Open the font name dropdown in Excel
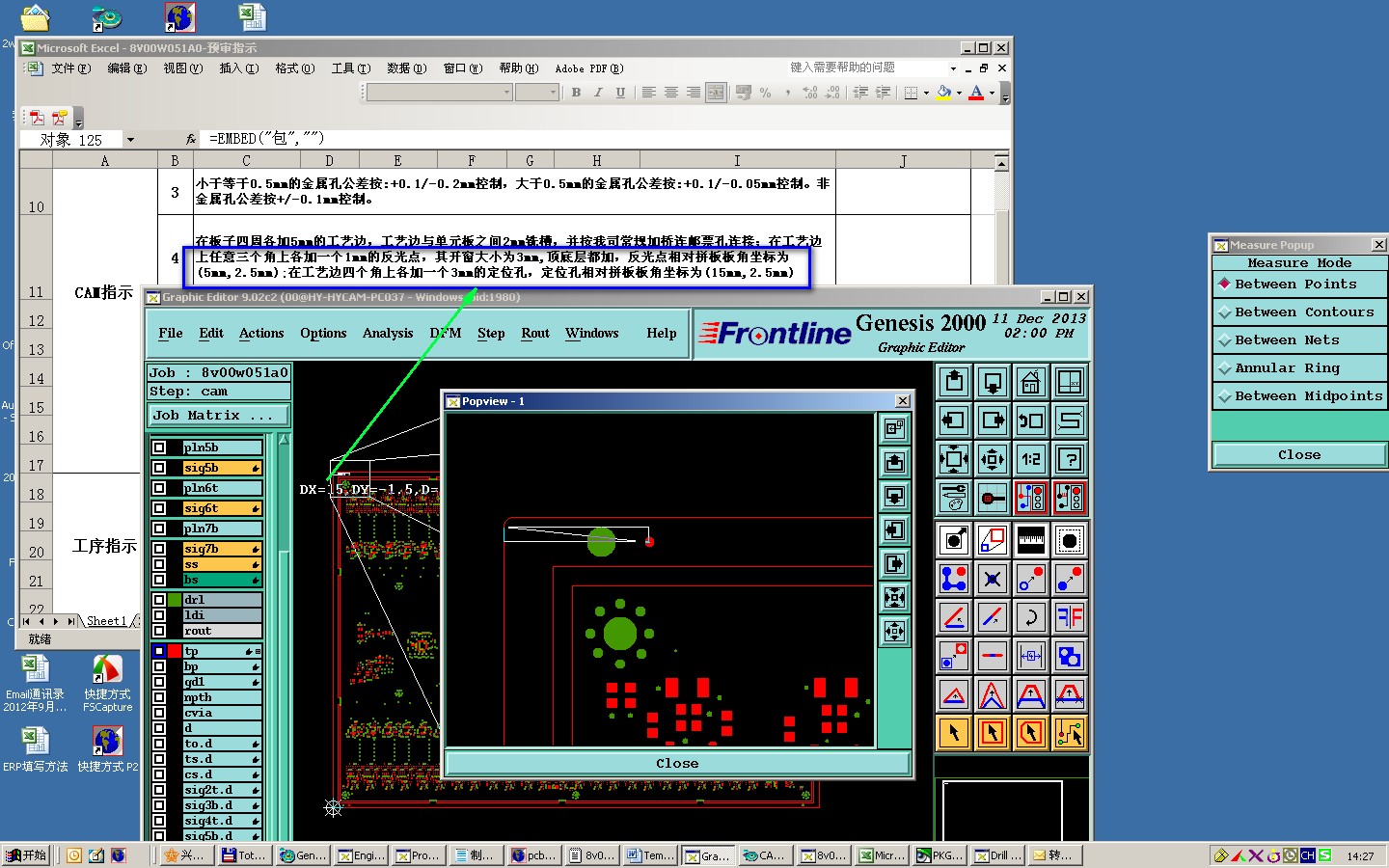This screenshot has width=1389, height=868. point(506,93)
